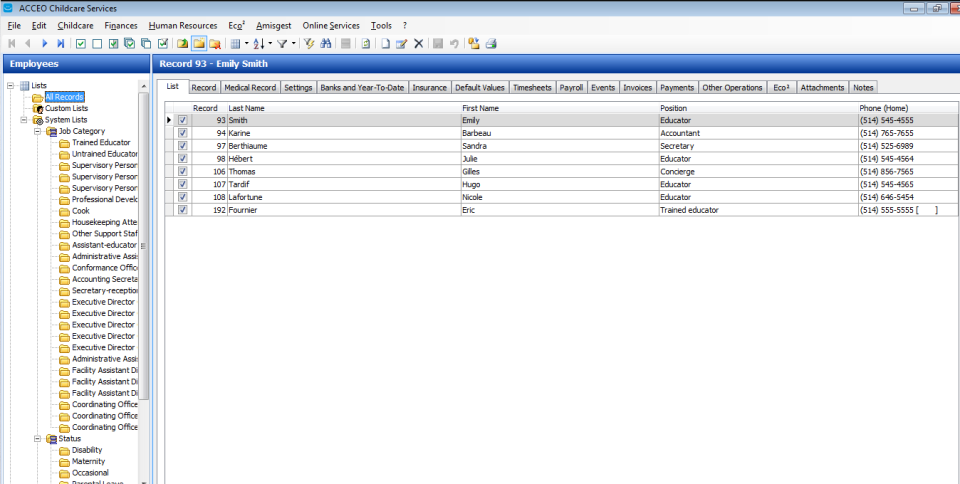Open the Human Resources menu
Viewport: 960px width, 484px height.
coord(182,26)
